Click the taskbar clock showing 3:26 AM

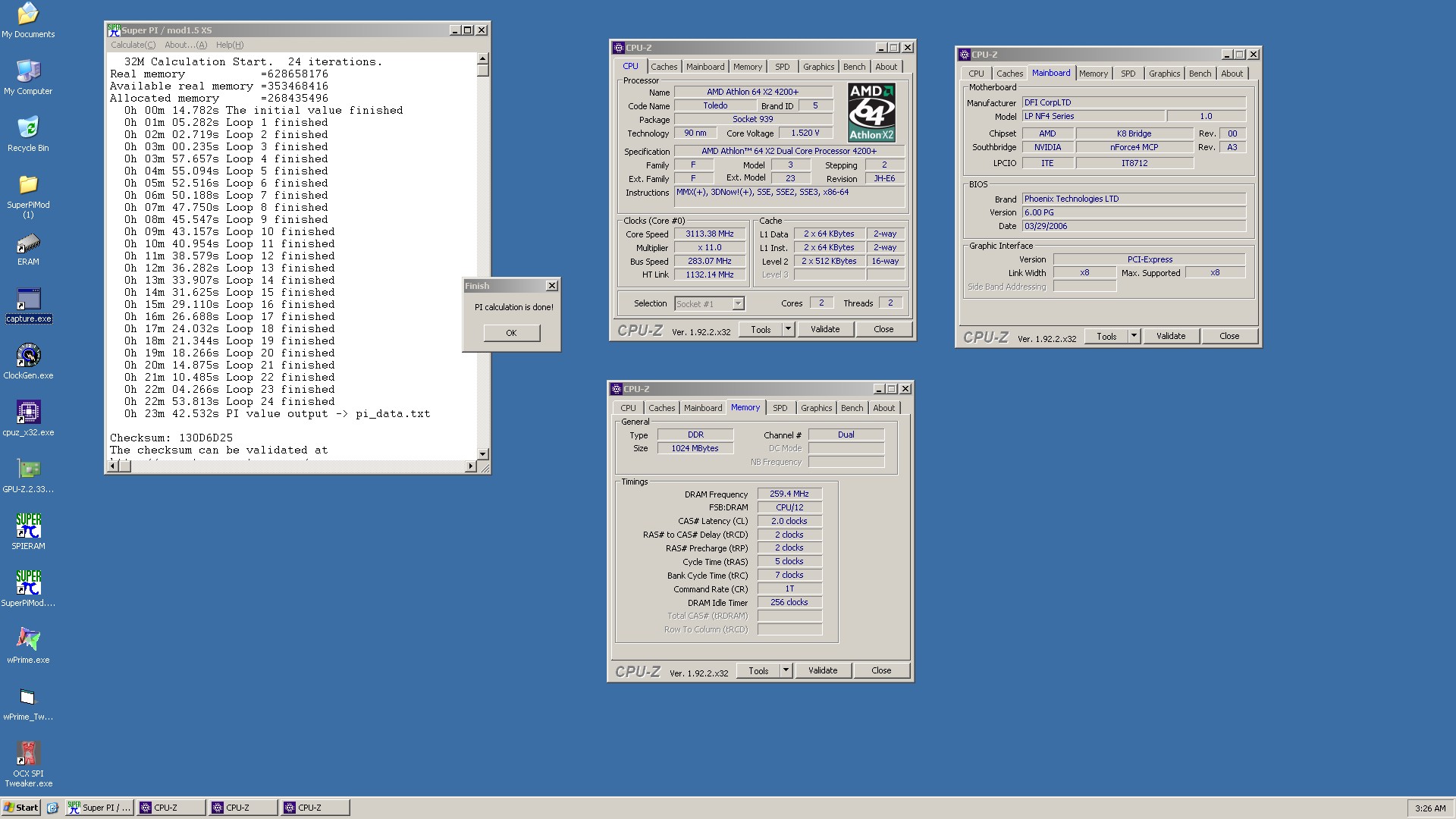tap(1430, 808)
